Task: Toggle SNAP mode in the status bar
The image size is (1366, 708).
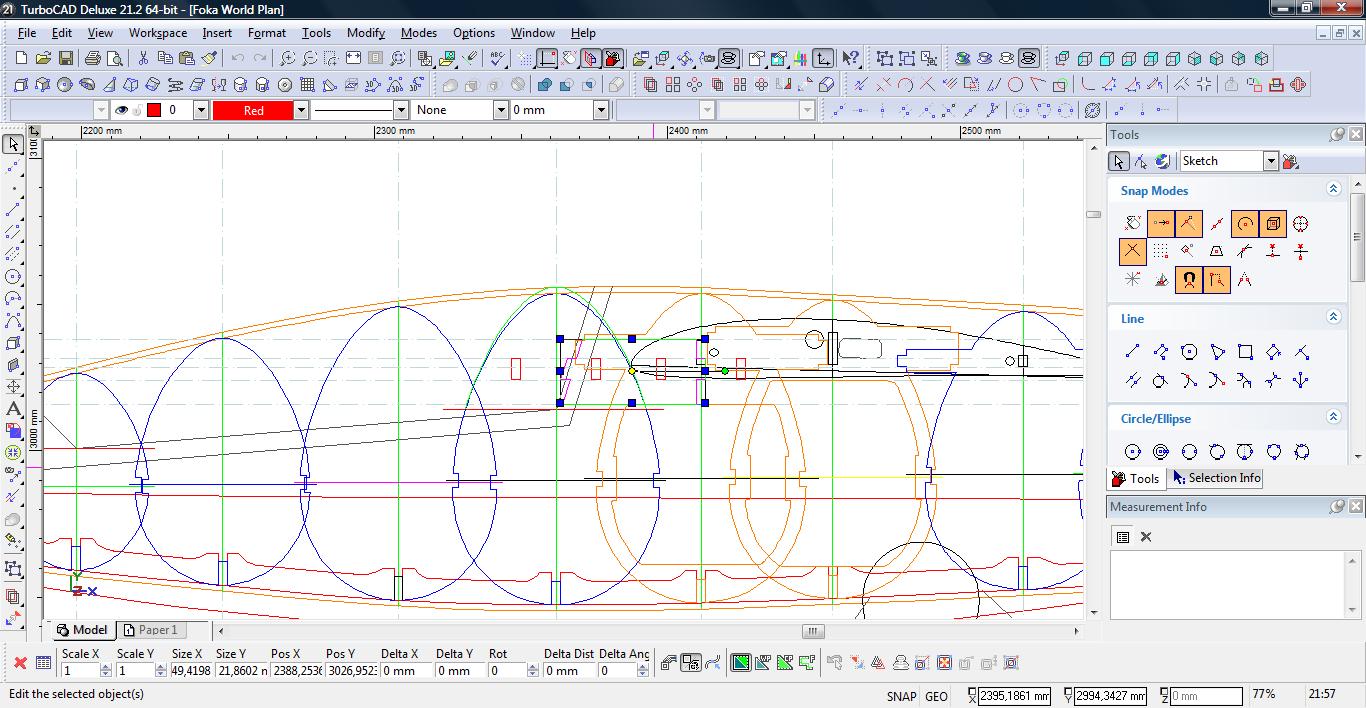Action: click(x=900, y=696)
